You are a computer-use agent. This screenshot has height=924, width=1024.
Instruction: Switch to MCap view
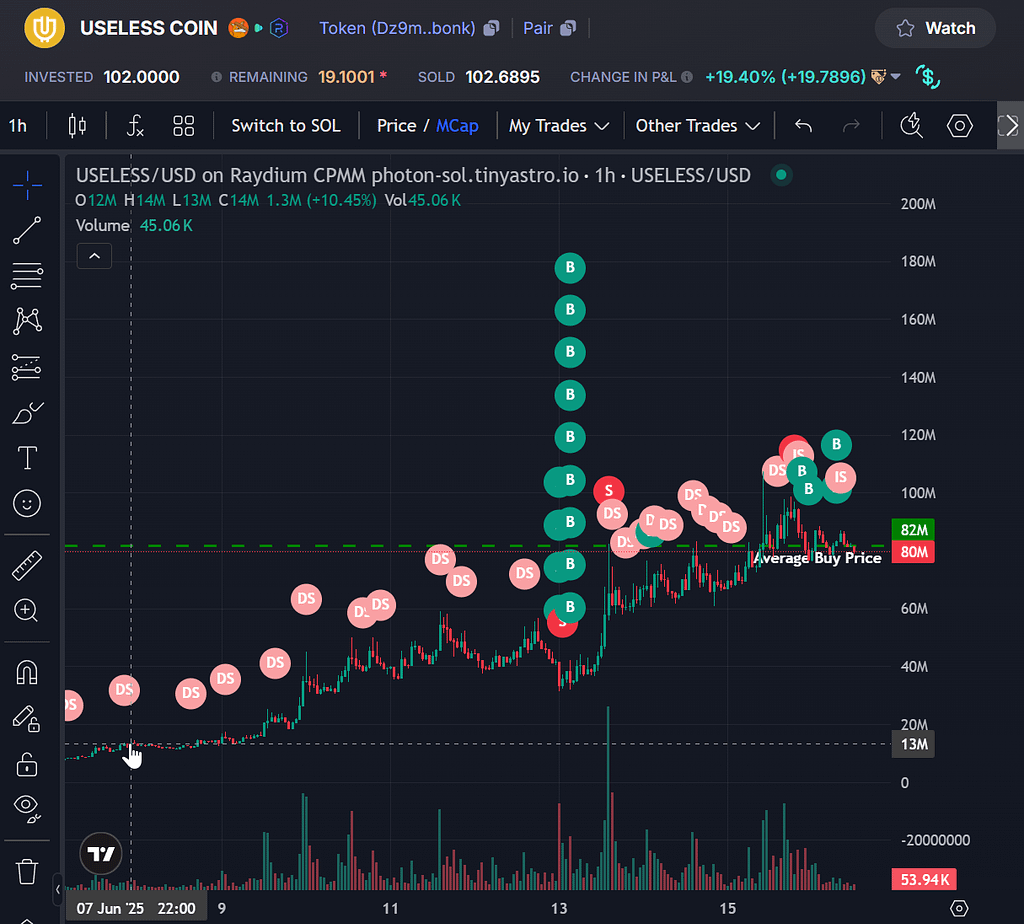(x=457, y=126)
